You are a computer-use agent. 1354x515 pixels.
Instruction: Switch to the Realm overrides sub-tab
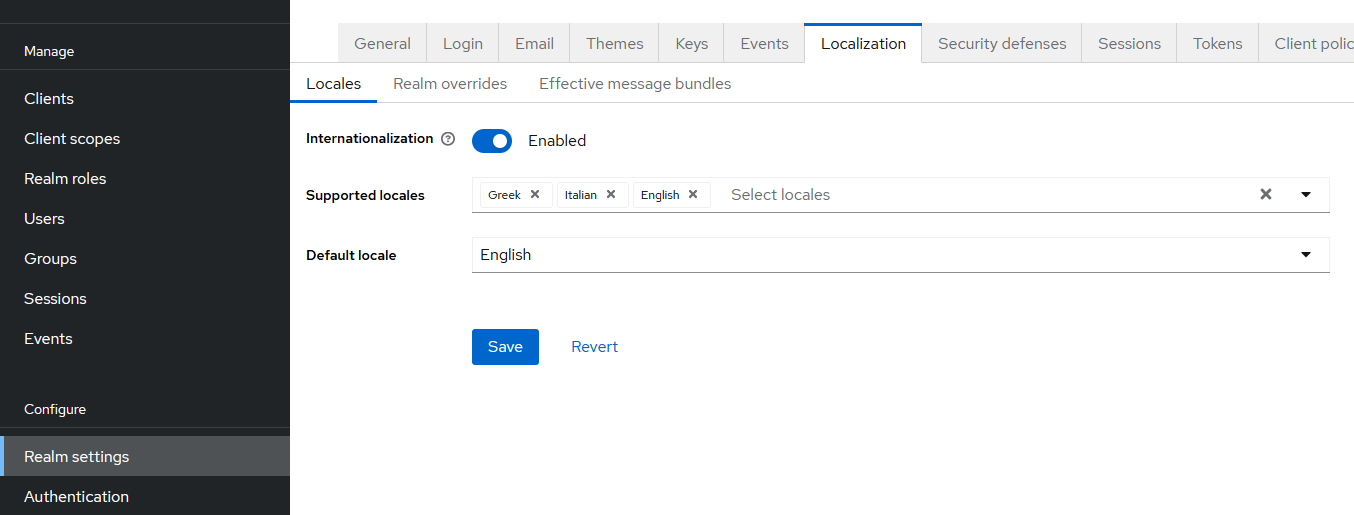click(x=450, y=84)
